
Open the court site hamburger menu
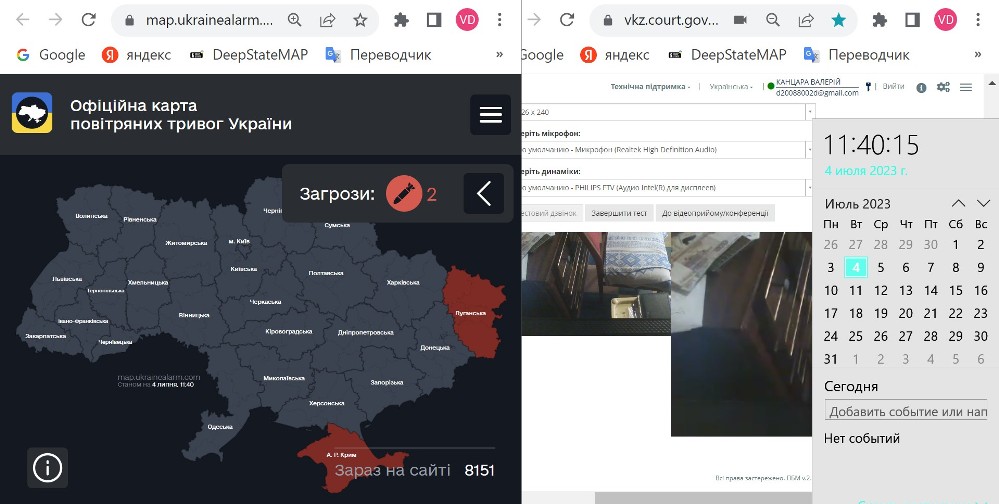[x=966, y=87]
